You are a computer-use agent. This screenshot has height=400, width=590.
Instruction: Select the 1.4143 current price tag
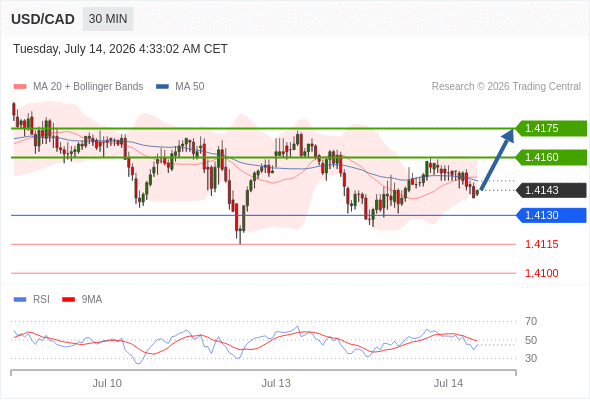(551, 190)
